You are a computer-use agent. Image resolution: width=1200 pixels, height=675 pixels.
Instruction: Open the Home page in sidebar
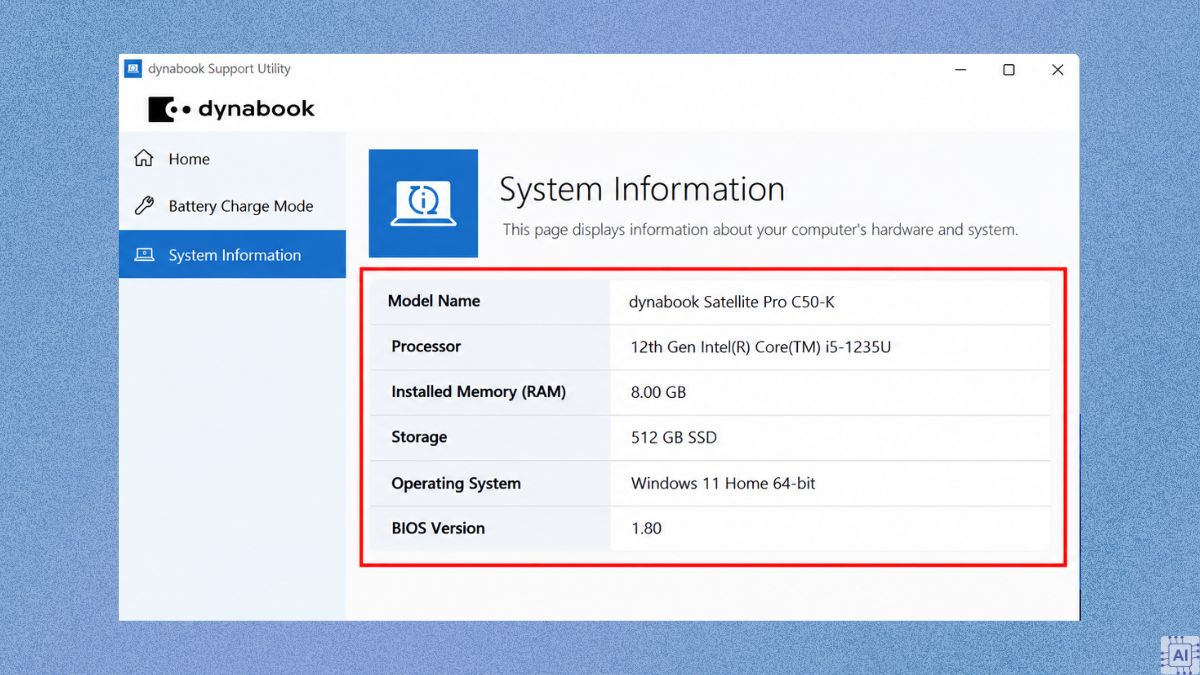point(232,159)
